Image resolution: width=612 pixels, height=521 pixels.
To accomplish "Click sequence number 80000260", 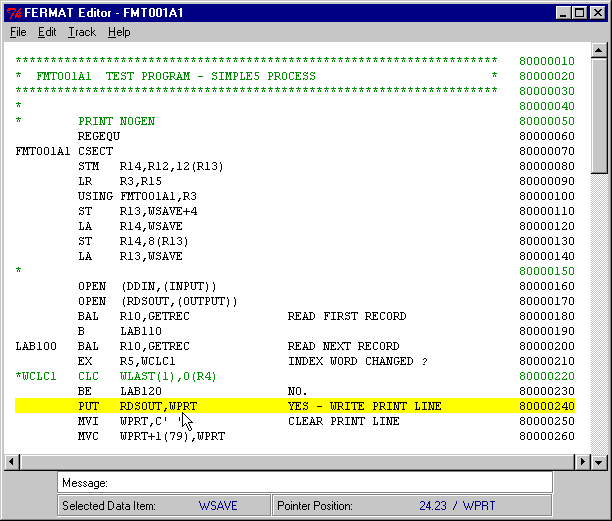I will (x=547, y=436).
